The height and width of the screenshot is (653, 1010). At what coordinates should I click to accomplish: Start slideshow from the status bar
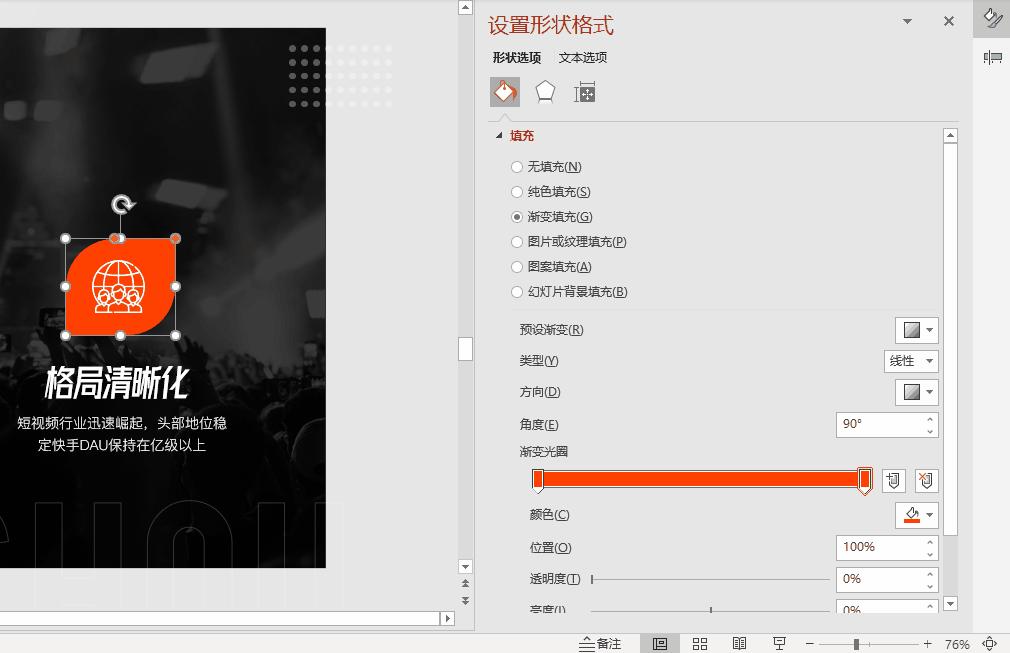(780, 643)
